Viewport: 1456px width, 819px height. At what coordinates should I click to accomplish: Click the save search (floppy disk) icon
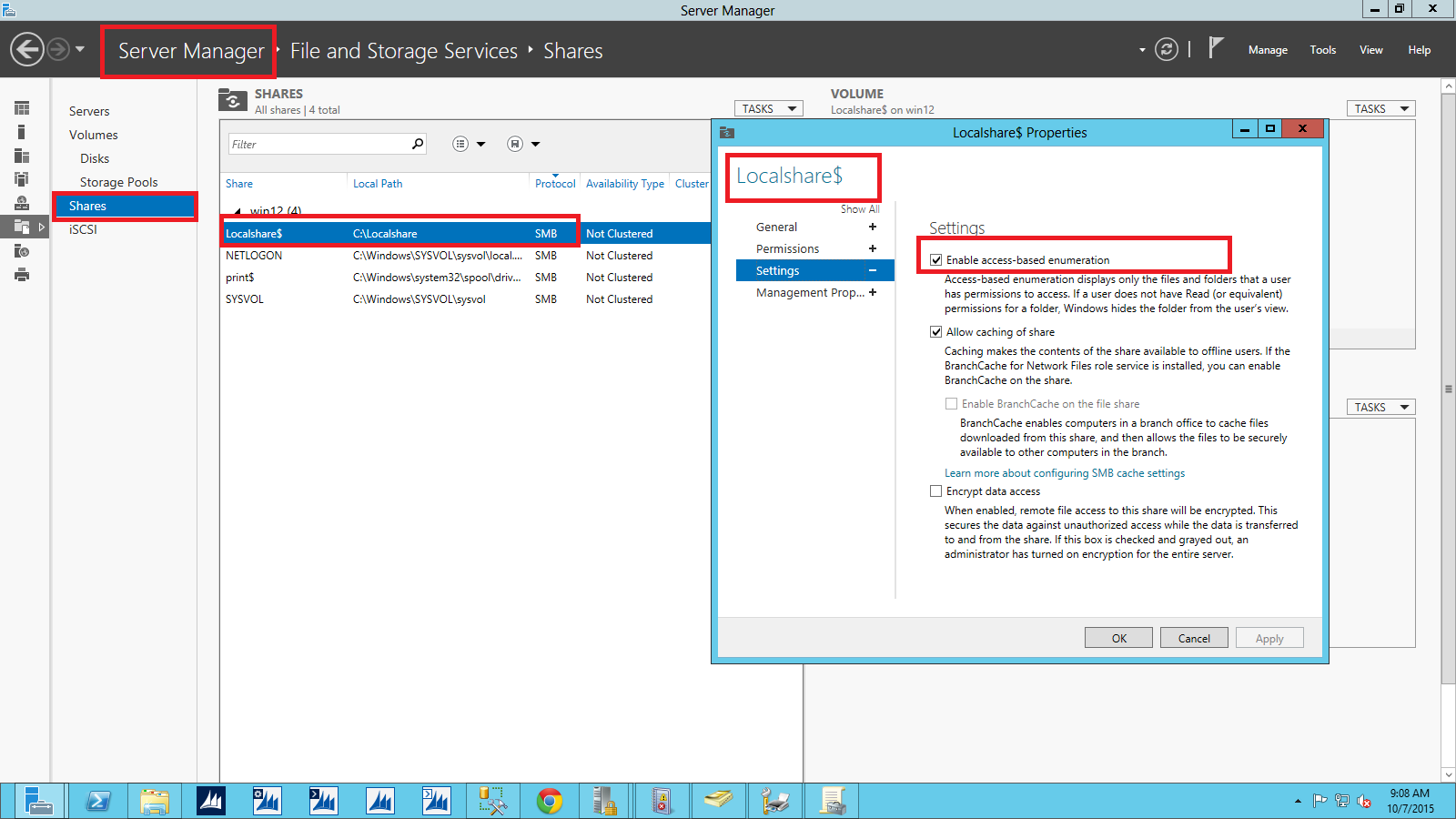point(516,144)
